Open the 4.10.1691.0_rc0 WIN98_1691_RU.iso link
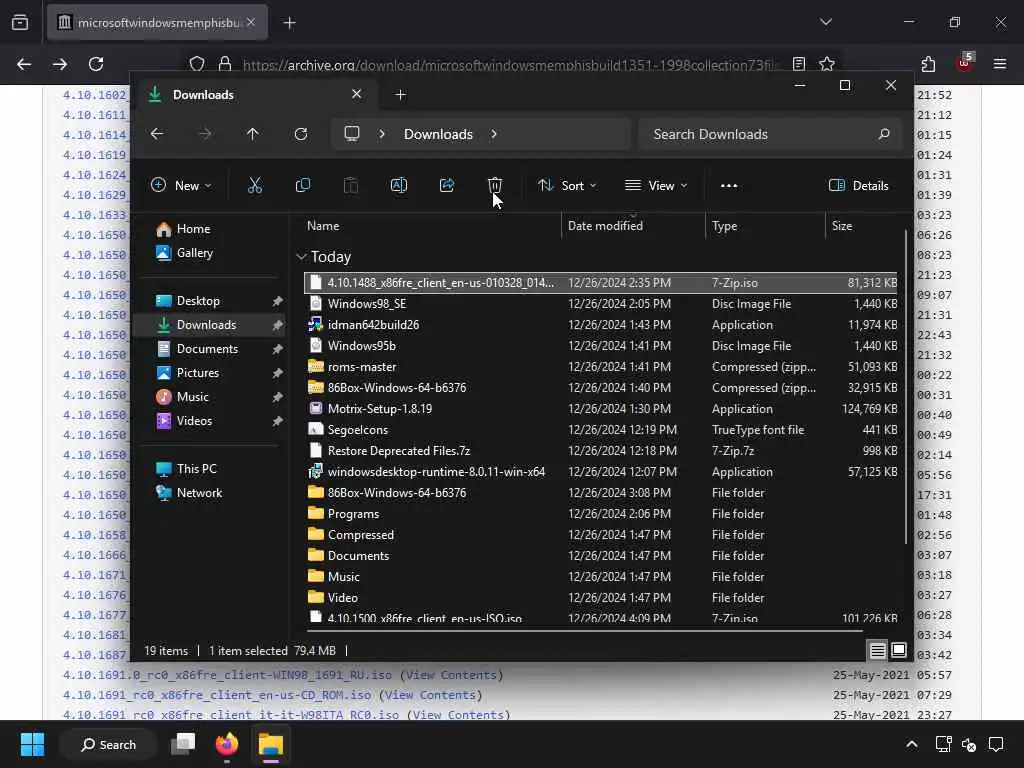Viewport: 1024px width, 768px height. pyautogui.click(x=227, y=675)
